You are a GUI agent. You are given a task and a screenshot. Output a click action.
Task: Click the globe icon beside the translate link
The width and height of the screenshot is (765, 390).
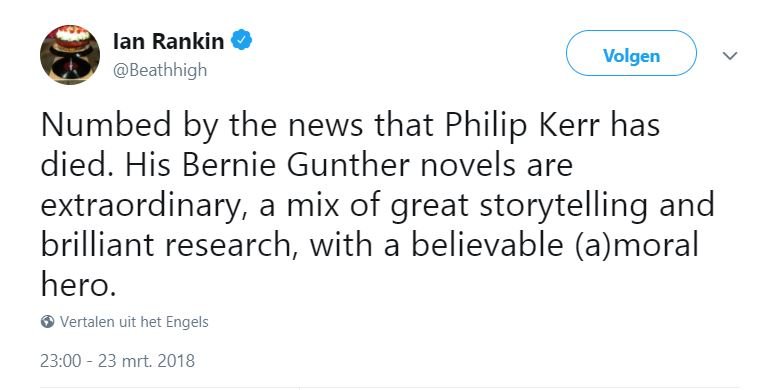click(47, 322)
